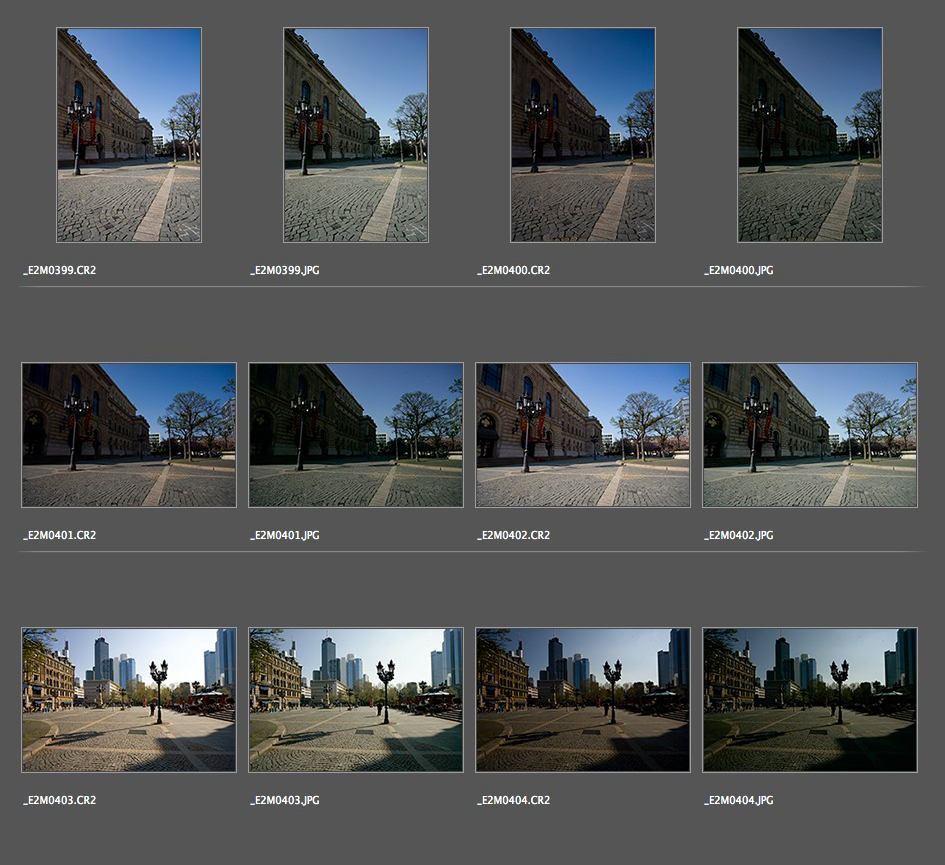Select the _E2M0402.CR2 thumbnail
The width and height of the screenshot is (945, 865).
click(583, 435)
